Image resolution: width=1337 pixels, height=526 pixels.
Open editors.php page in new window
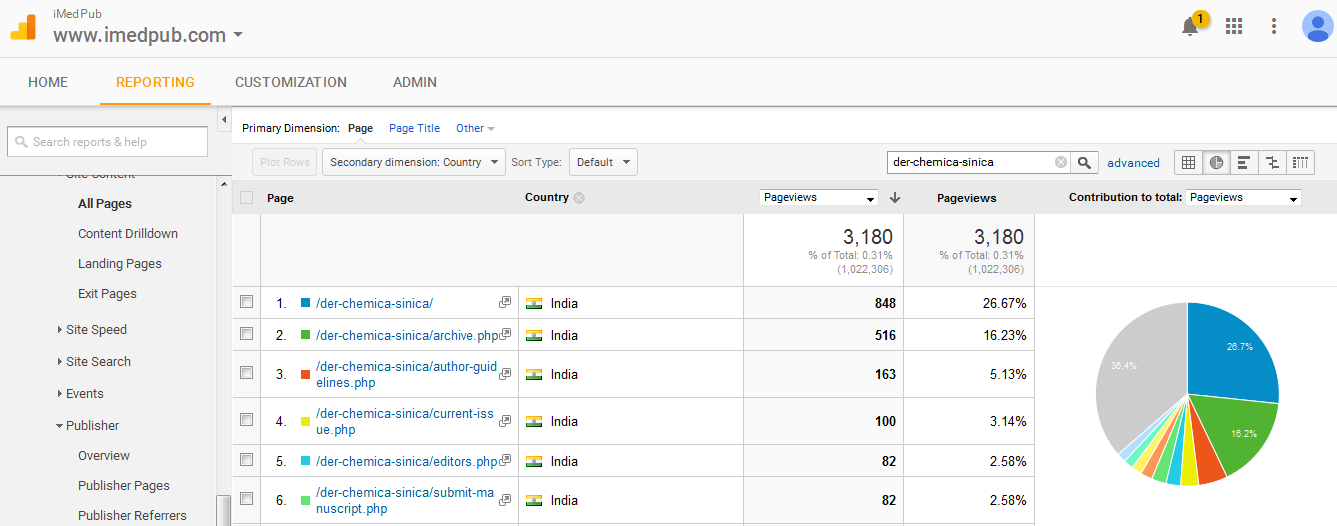[x=505, y=460]
